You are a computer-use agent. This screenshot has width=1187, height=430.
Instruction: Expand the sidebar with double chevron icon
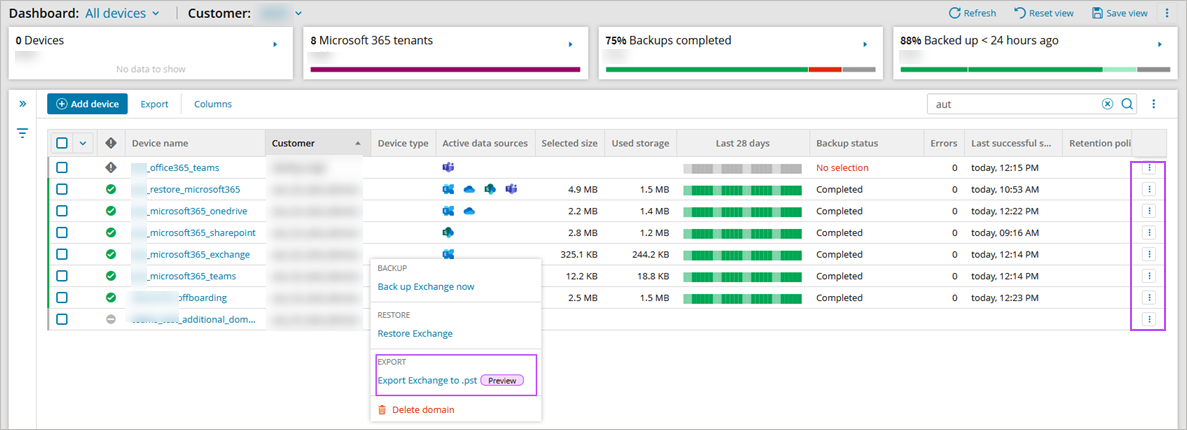coord(22,104)
